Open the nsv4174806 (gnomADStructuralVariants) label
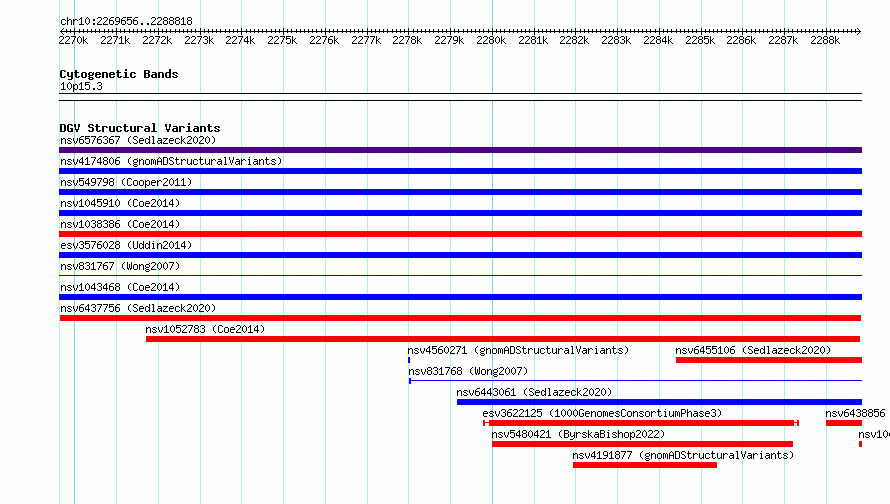 pyautogui.click(x=171, y=161)
